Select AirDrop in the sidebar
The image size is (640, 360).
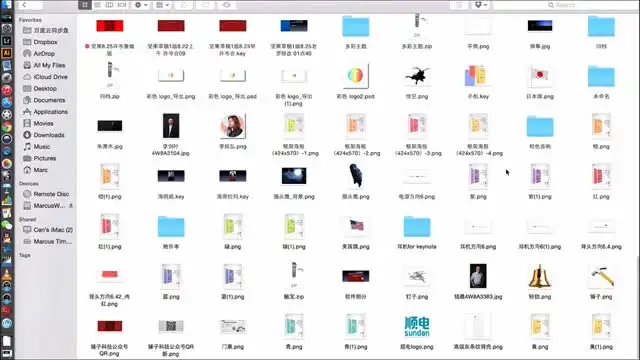(x=44, y=53)
